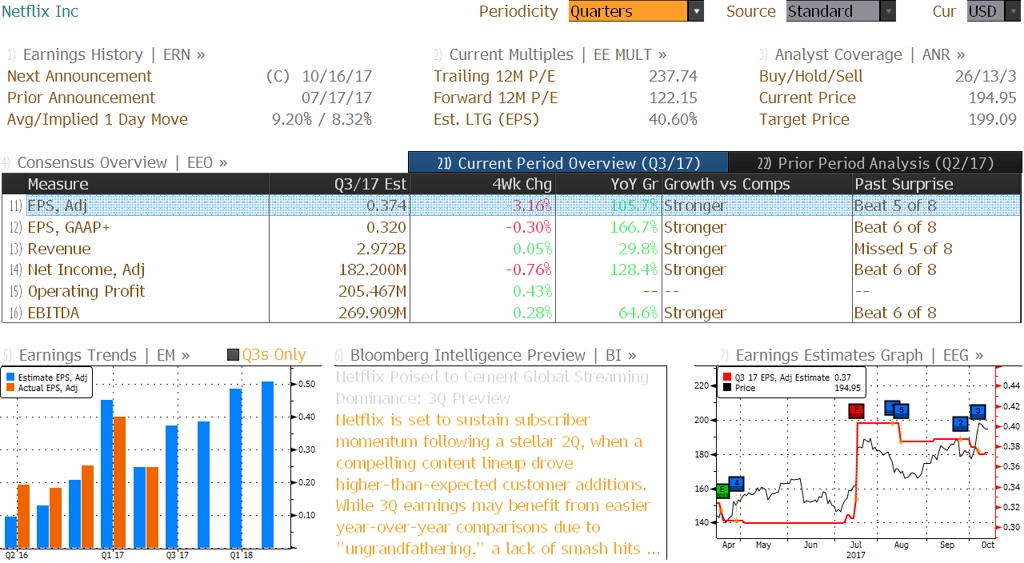Toggle the Q3s Only checkbox
Image resolution: width=1024 pixels, height=563 pixels.
tap(233, 355)
